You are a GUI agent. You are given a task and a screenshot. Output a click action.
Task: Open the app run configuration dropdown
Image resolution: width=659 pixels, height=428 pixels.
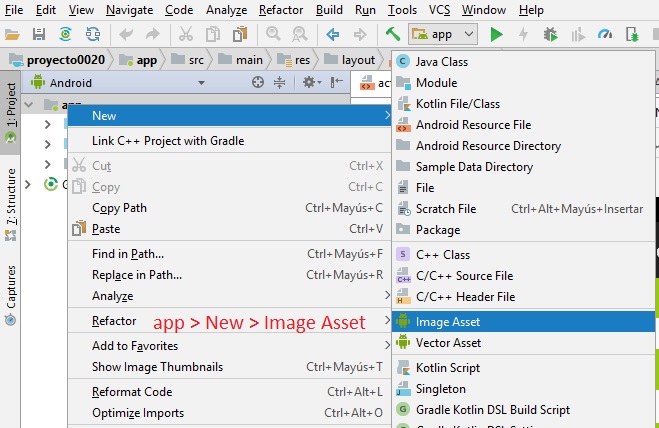click(442, 34)
